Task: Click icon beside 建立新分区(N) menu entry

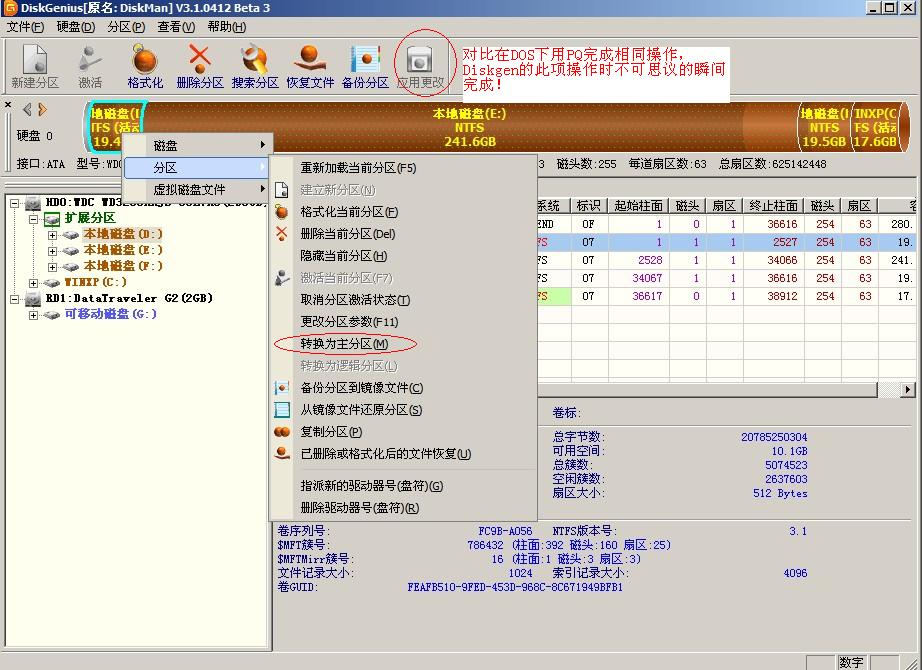Action: coord(282,190)
